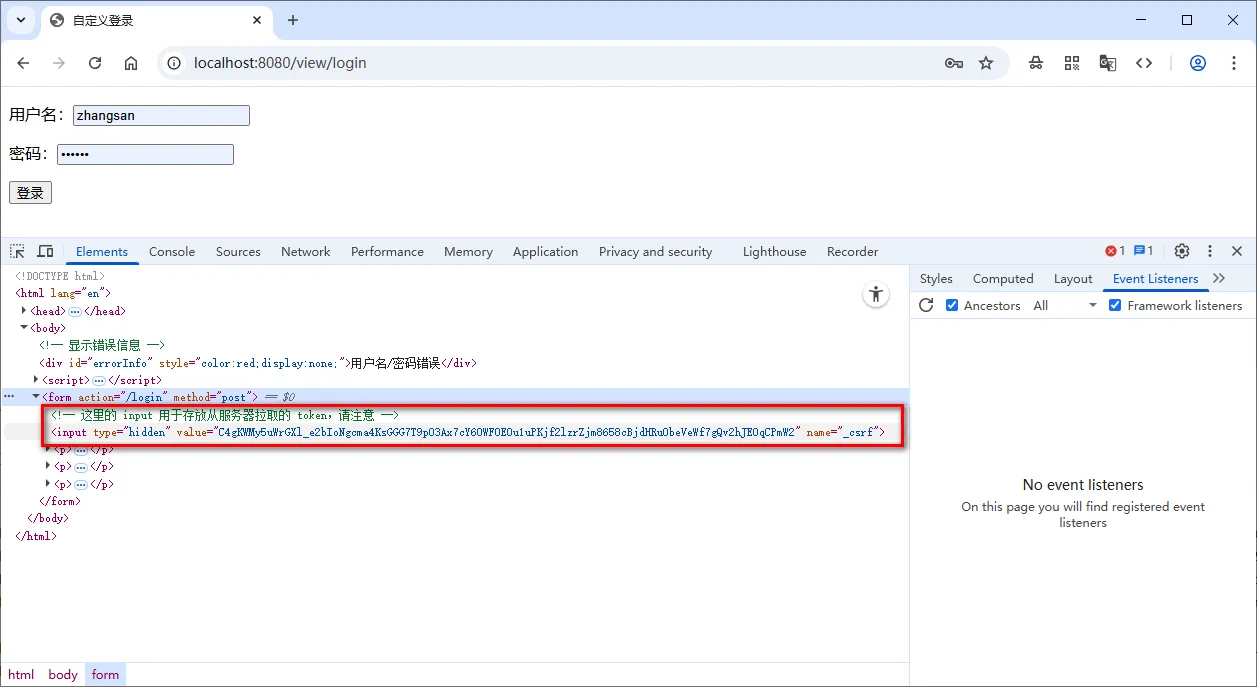Image resolution: width=1257 pixels, height=687 pixels.
Task: Expand the last p element in the form
Action: coord(48,484)
